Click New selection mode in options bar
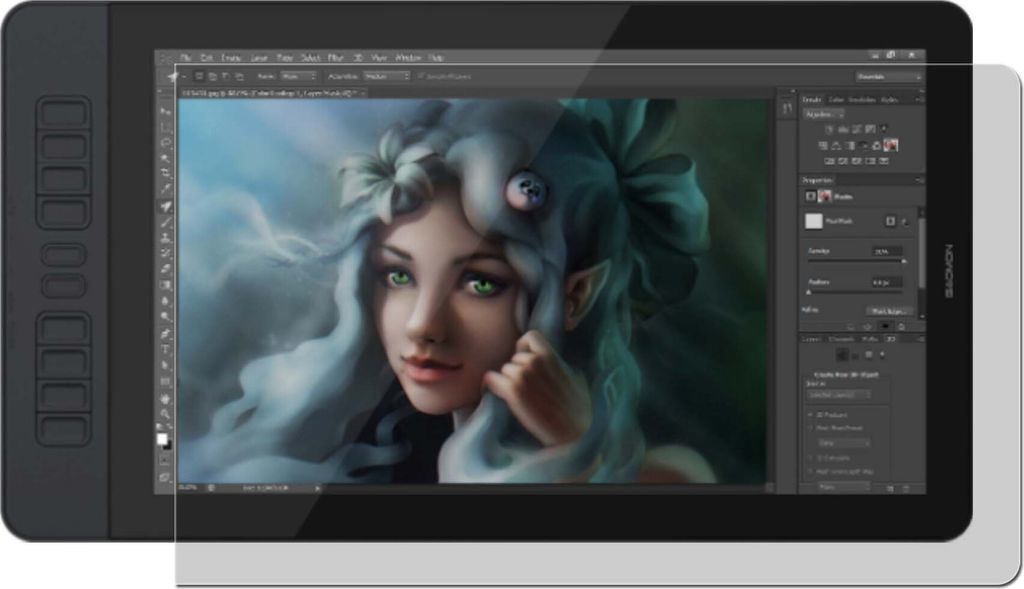The height and width of the screenshot is (589, 1024). click(200, 76)
